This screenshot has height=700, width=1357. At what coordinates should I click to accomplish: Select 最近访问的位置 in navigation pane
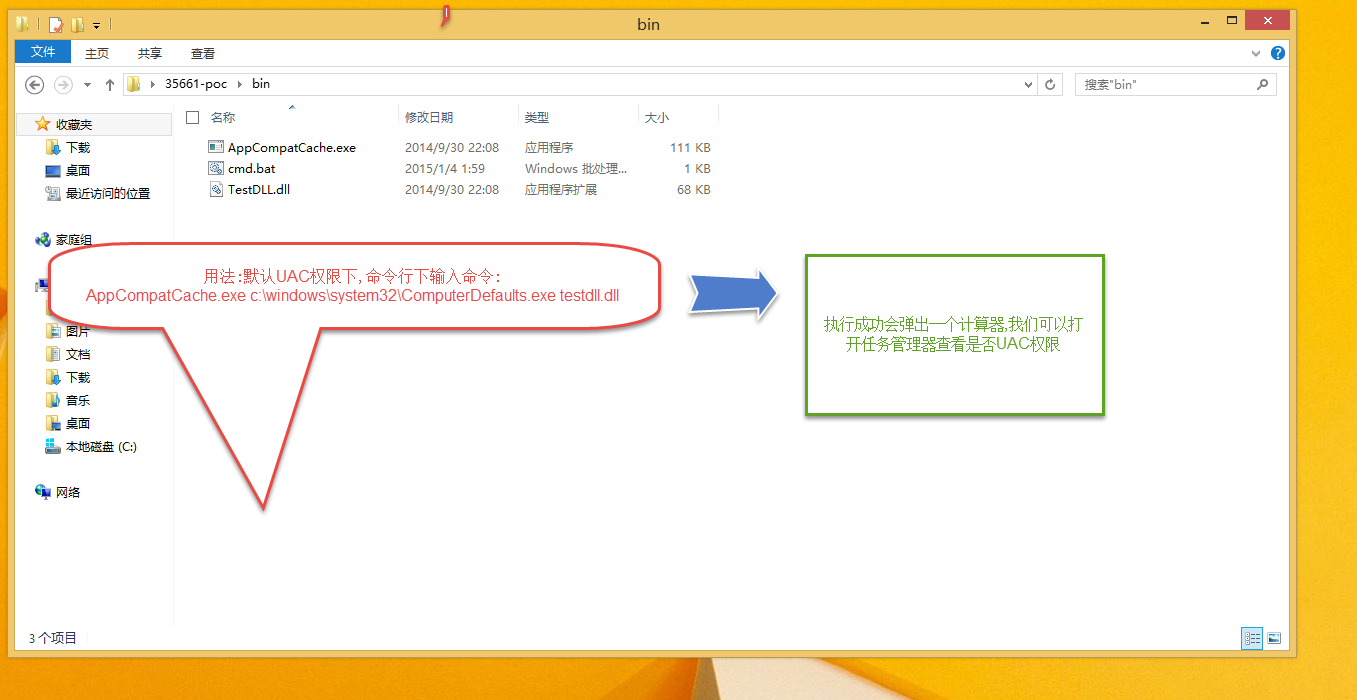[x=108, y=194]
